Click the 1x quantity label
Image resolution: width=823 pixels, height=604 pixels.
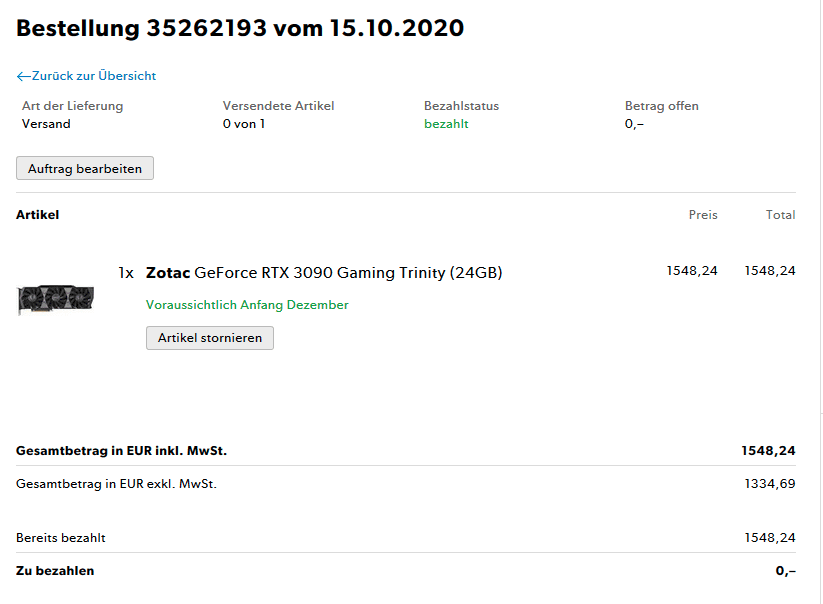[126, 273]
